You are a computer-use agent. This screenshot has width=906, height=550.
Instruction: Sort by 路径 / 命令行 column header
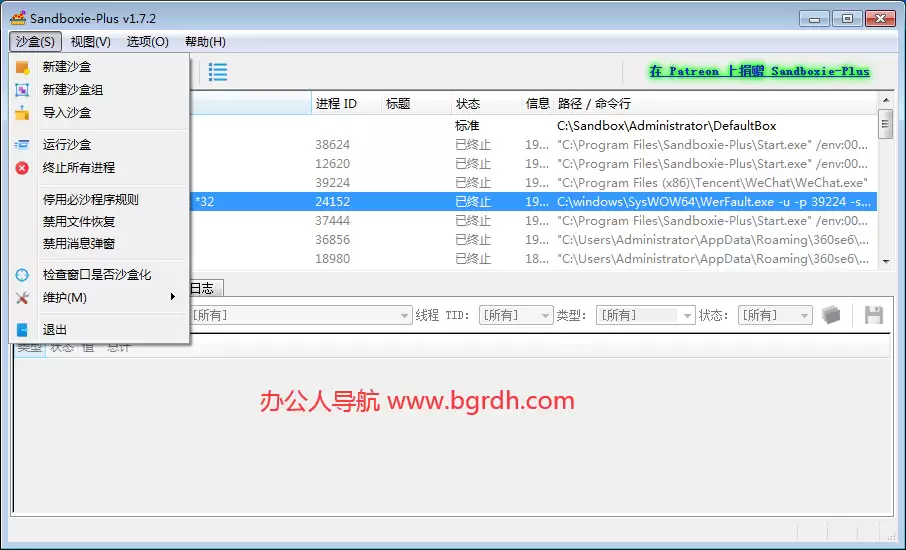pos(715,104)
